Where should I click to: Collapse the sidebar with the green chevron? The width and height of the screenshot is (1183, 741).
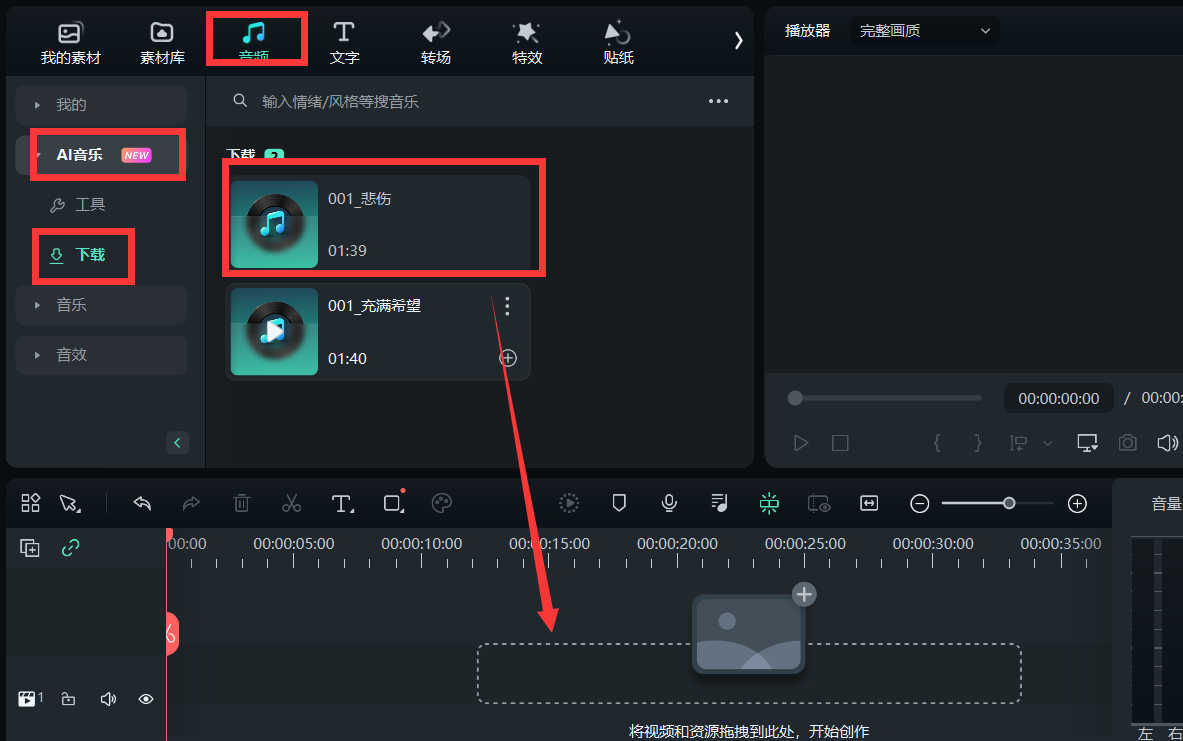tap(177, 443)
